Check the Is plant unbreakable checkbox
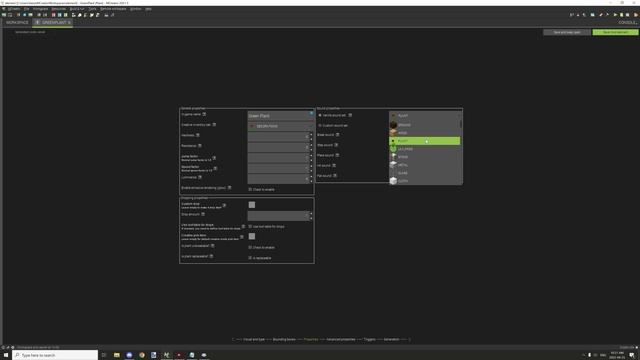The height and width of the screenshot is (360, 640). 250,247
